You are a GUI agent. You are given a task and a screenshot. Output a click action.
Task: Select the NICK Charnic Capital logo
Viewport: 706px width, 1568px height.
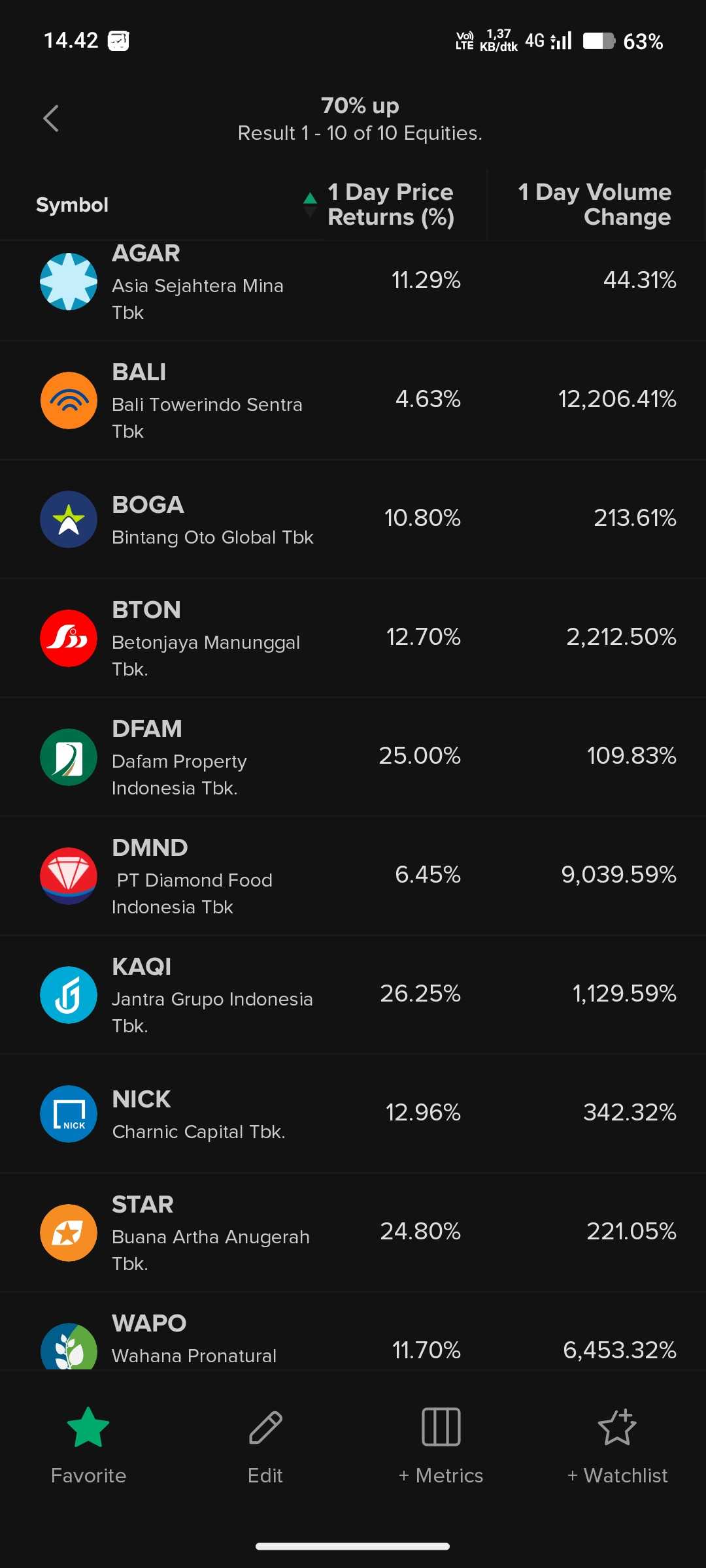click(x=69, y=1114)
